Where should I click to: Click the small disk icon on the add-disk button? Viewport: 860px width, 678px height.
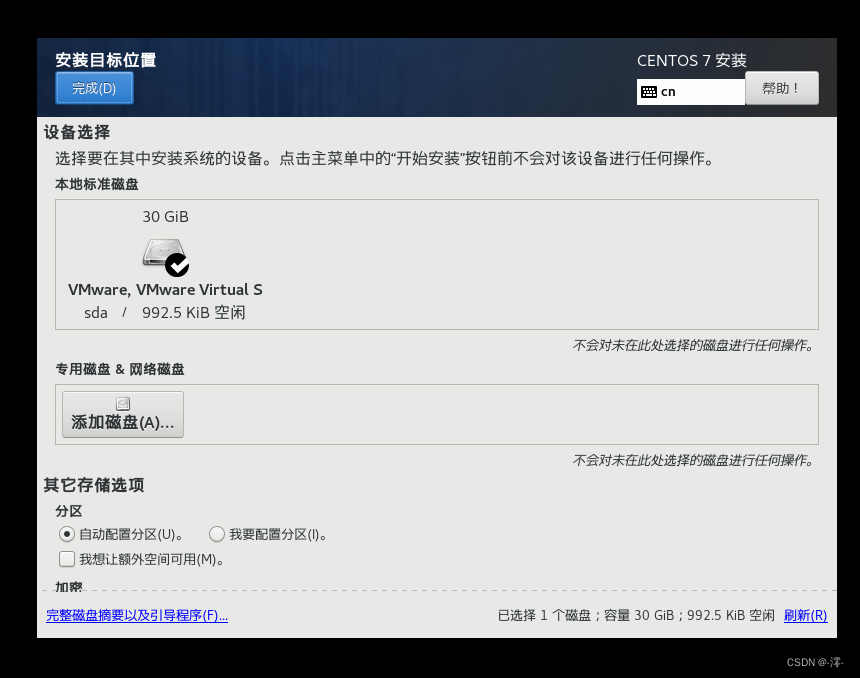coord(123,404)
